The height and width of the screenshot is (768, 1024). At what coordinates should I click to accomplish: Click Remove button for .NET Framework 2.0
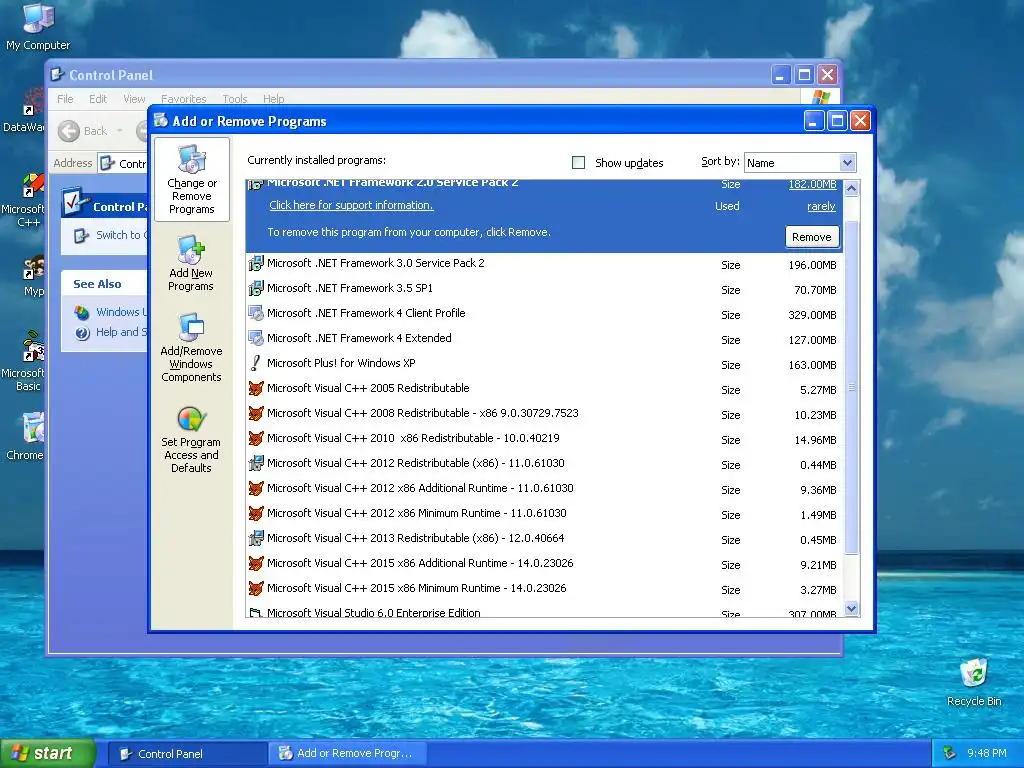812,236
